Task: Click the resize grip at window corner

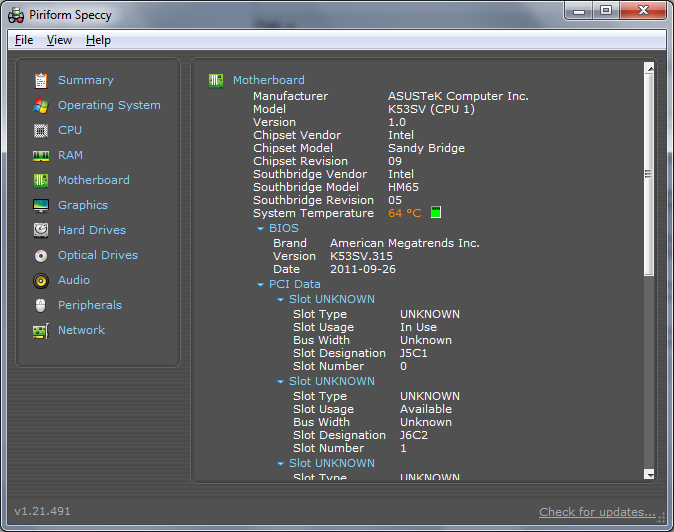Action: [x=661, y=519]
